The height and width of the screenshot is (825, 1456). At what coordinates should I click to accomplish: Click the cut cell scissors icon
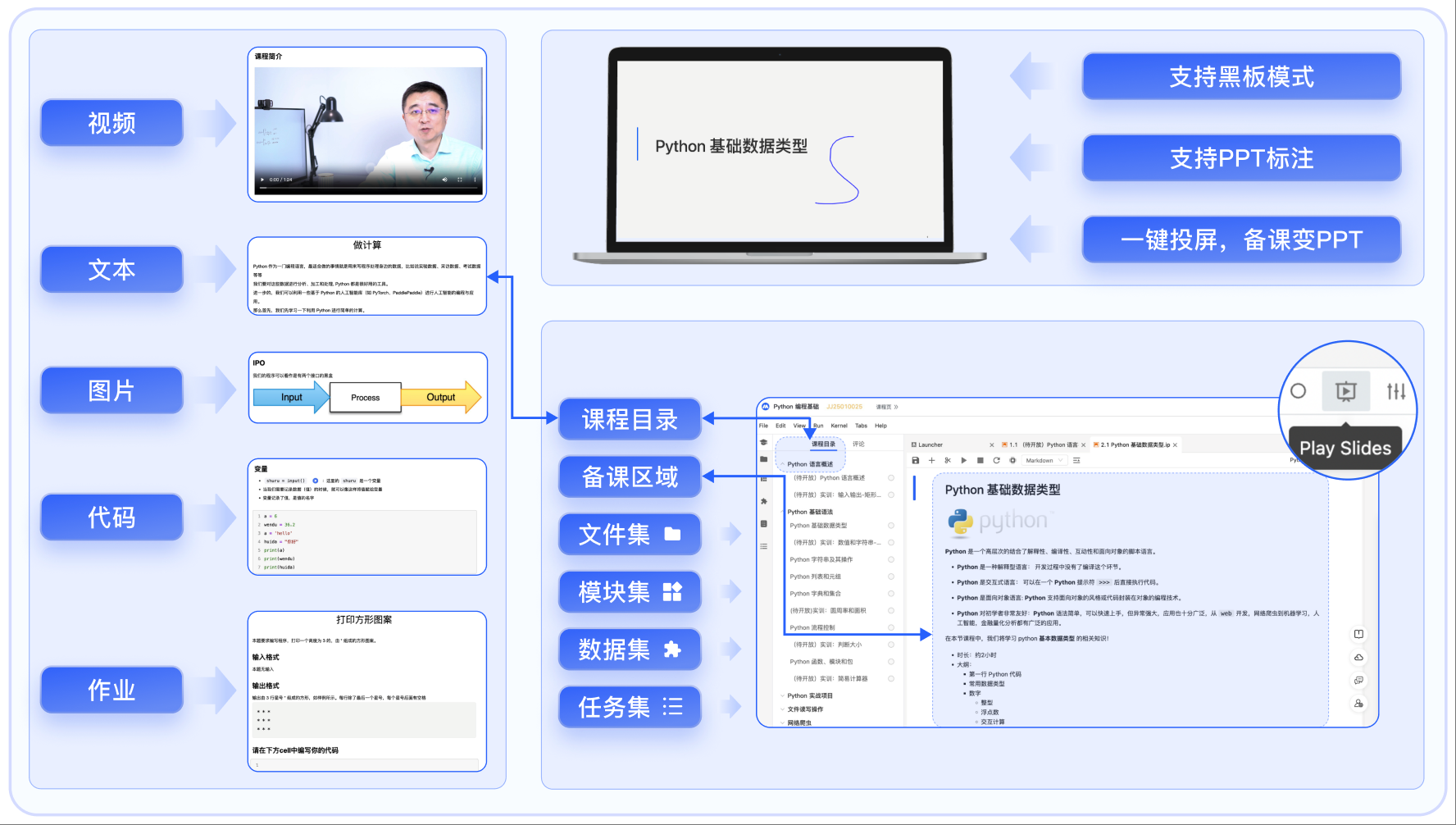coord(948,461)
